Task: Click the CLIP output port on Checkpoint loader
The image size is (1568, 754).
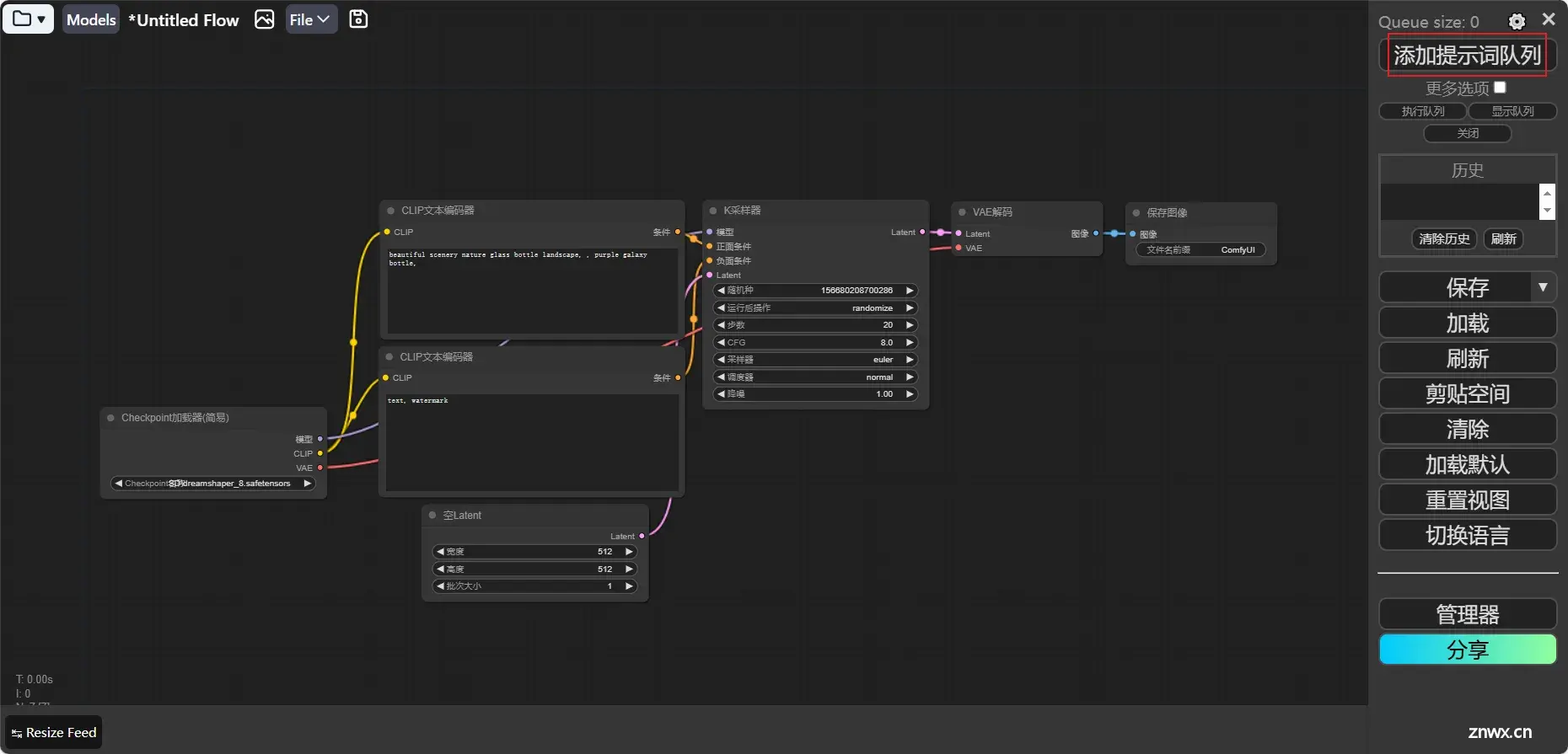Action: point(320,453)
